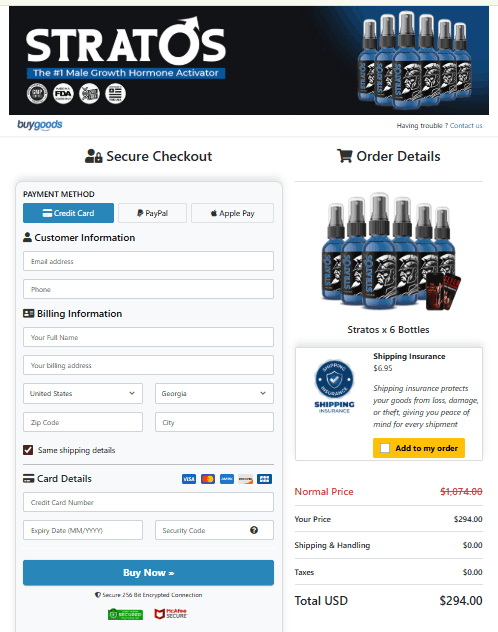
Task: Click the Buy Now button
Action: pos(148,572)
